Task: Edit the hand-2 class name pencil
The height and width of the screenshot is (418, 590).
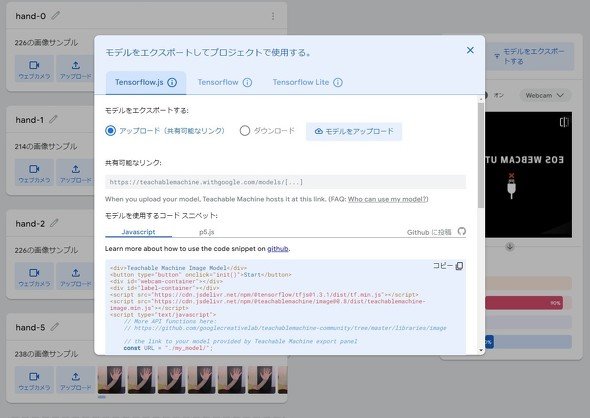Action: tap(54, 223)
